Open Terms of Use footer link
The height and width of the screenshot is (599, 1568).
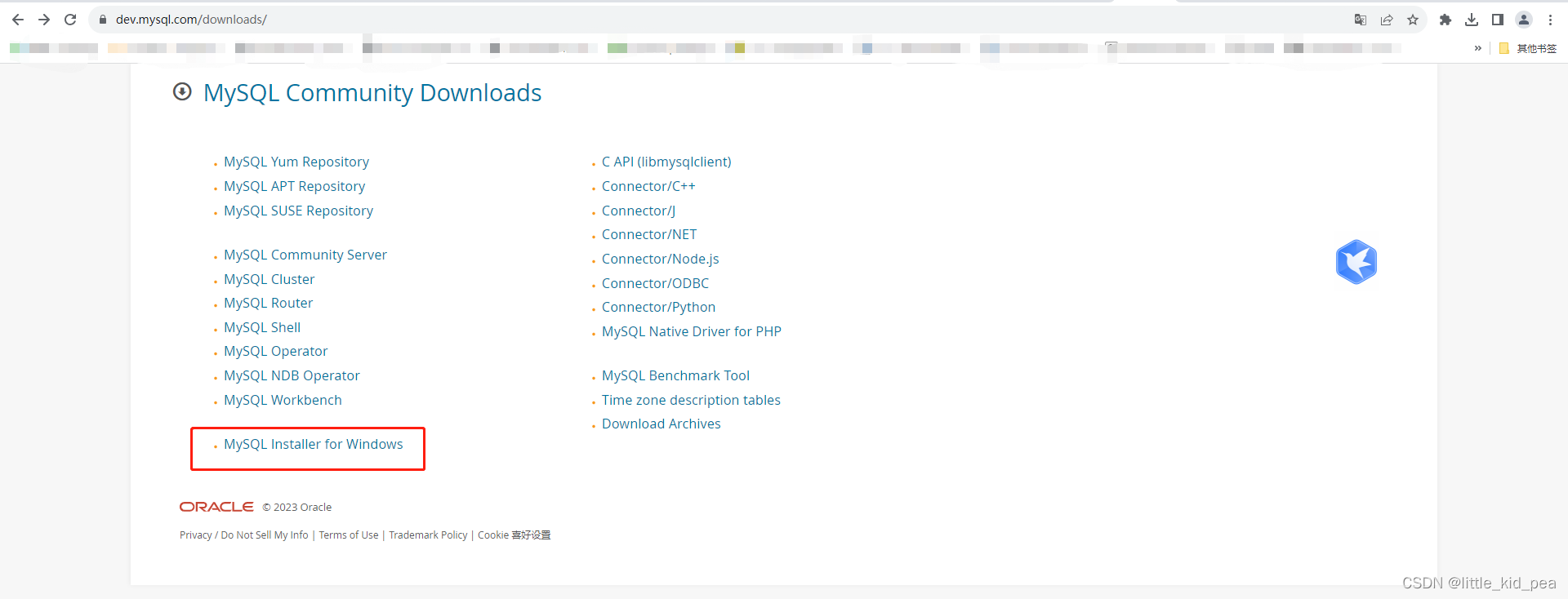[349, 535]
